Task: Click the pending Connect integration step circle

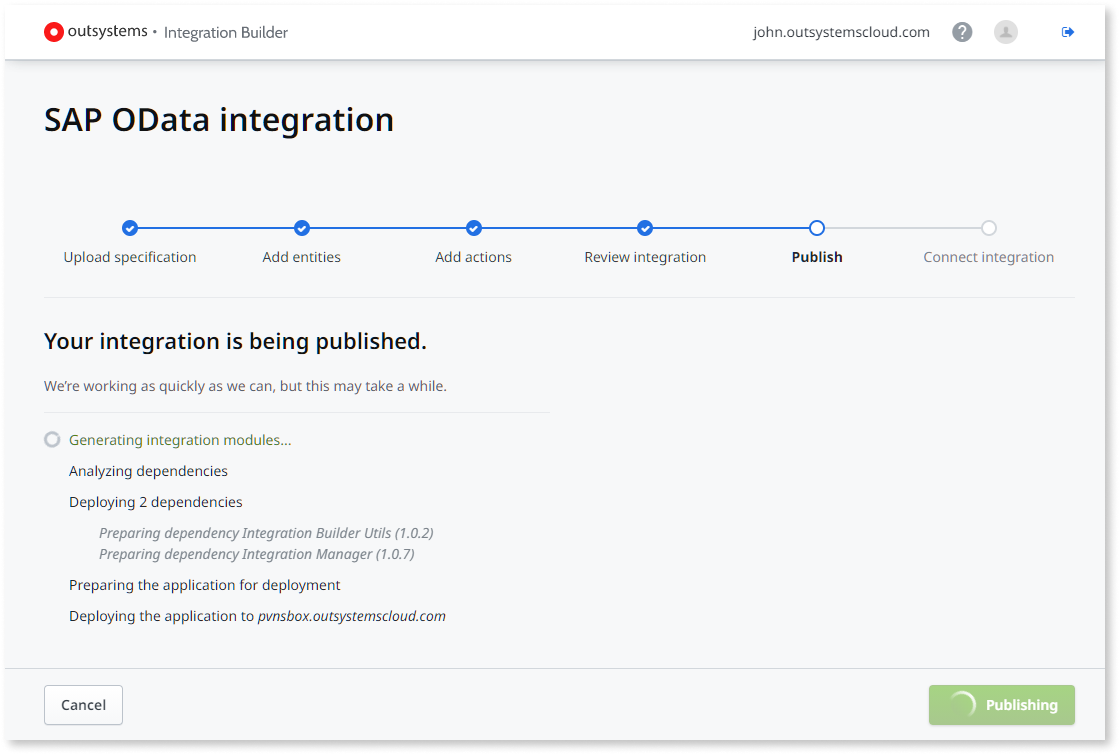Action: (988, 228)
